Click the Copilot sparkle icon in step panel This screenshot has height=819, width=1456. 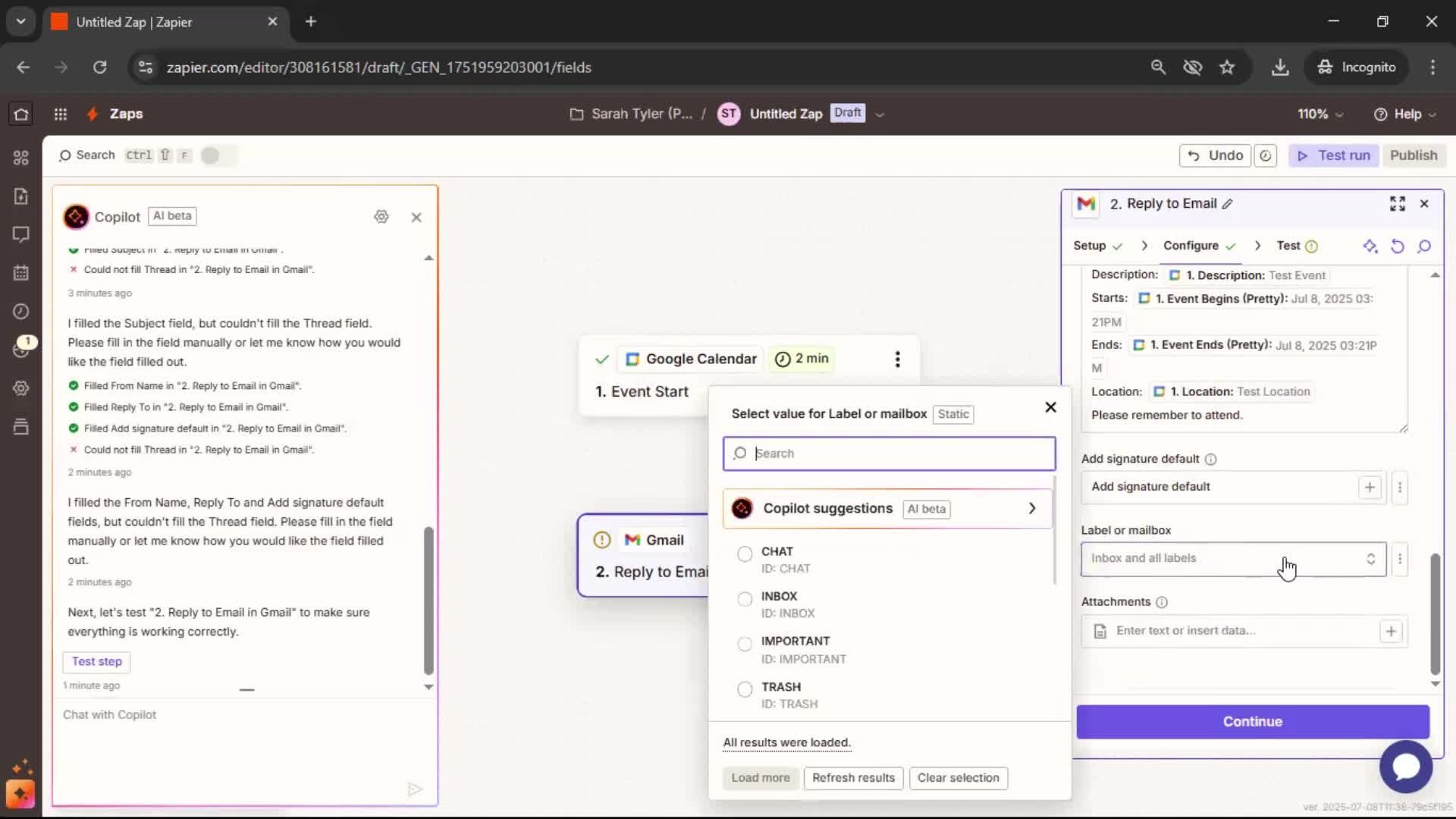click(x=1370, y=246)
